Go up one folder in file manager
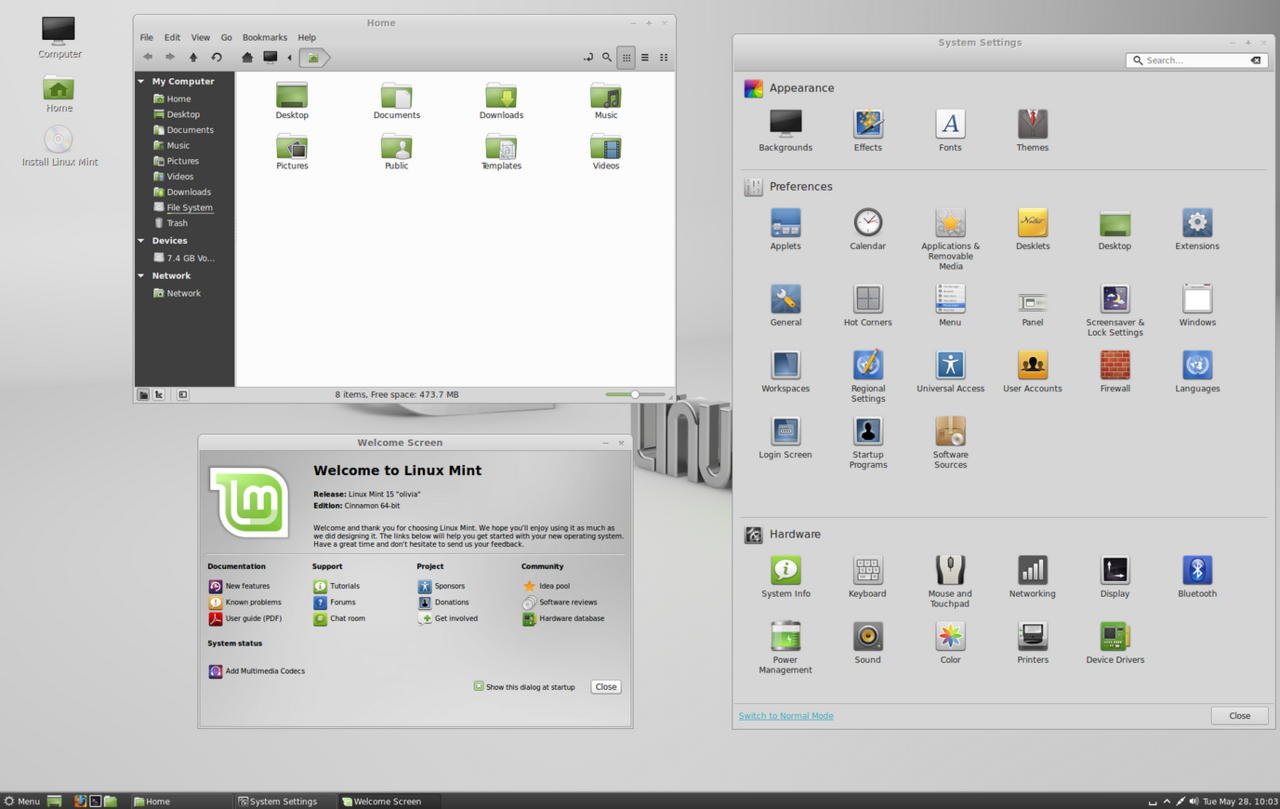Viewport: 1280px width, 809px height. tap(193, 57)
